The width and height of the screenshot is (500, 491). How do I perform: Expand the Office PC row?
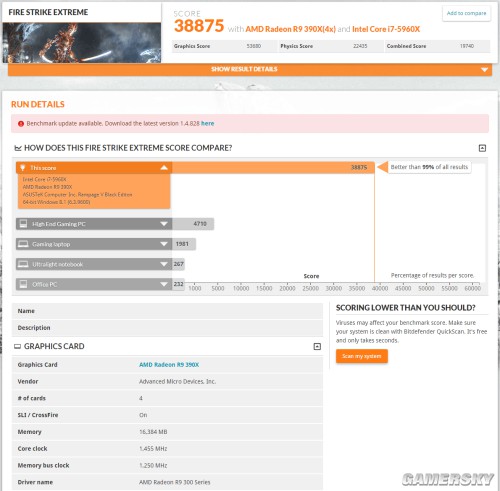(164, 284)
